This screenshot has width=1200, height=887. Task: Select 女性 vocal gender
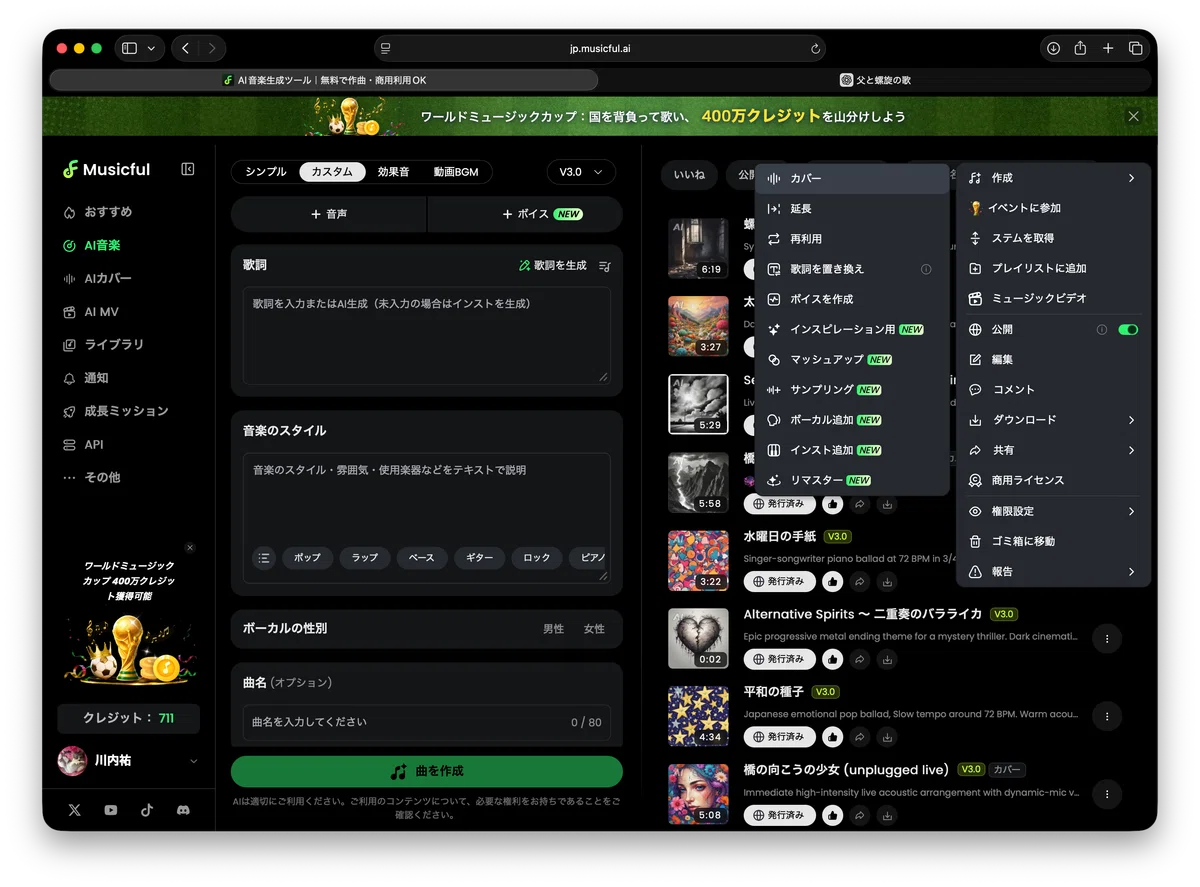594,629
